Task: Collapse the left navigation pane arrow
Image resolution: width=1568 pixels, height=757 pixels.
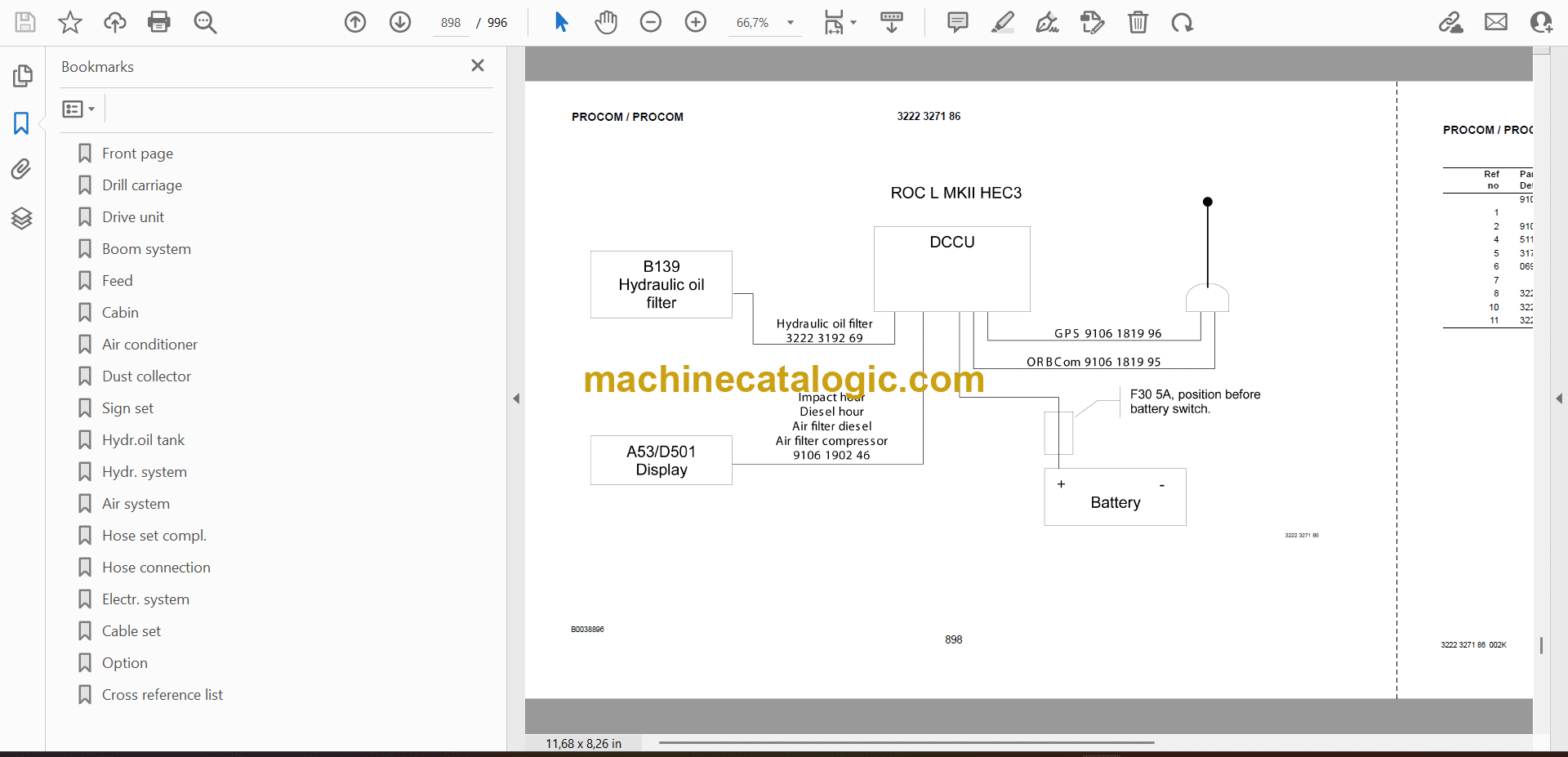Action: click(516, 399)
